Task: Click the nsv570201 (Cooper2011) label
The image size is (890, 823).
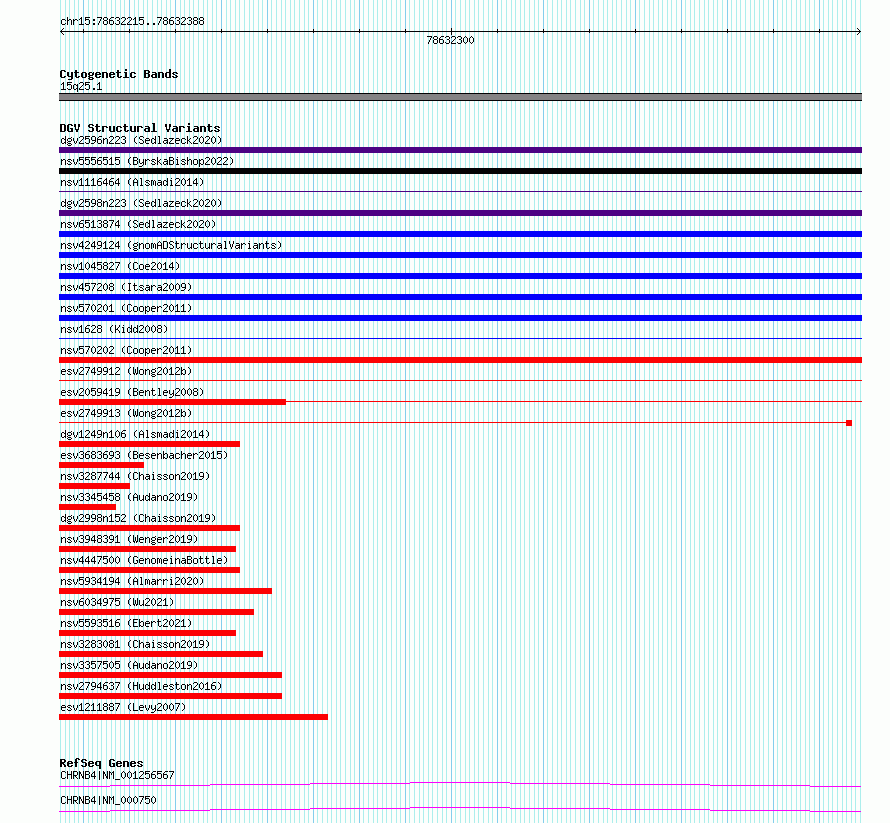Action: 126,308
